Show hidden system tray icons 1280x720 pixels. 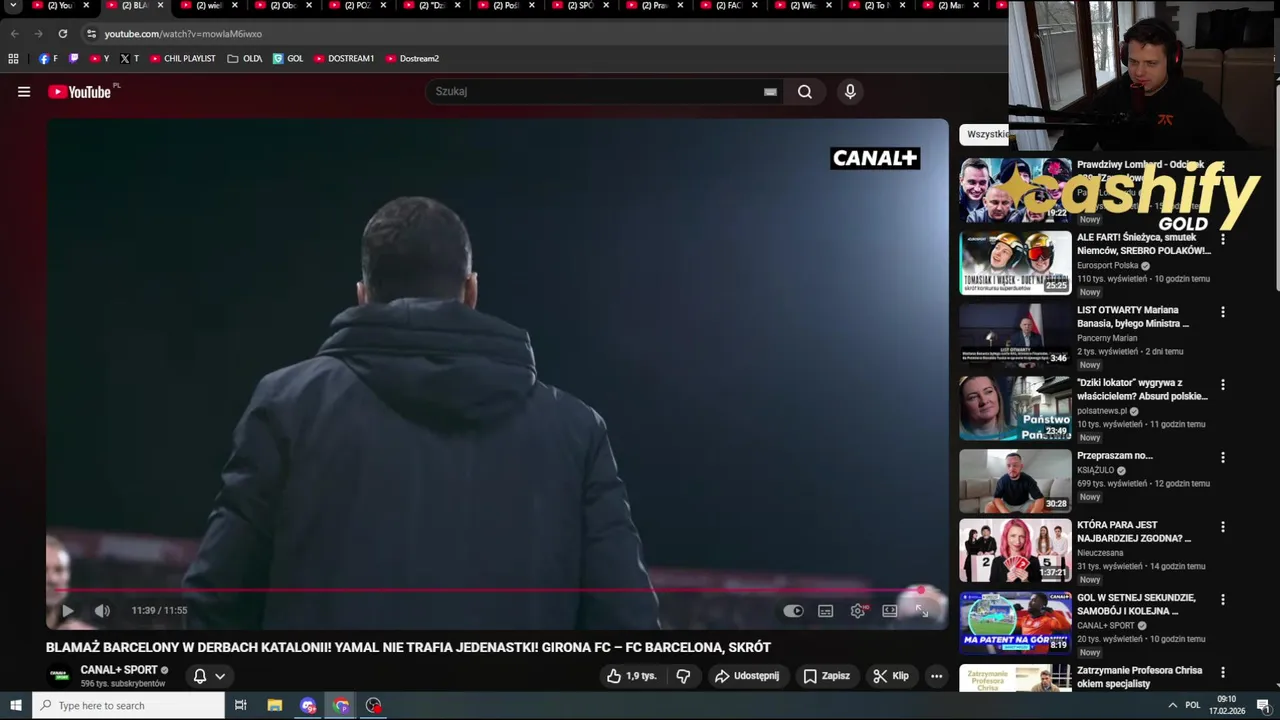coord(1172,706)
